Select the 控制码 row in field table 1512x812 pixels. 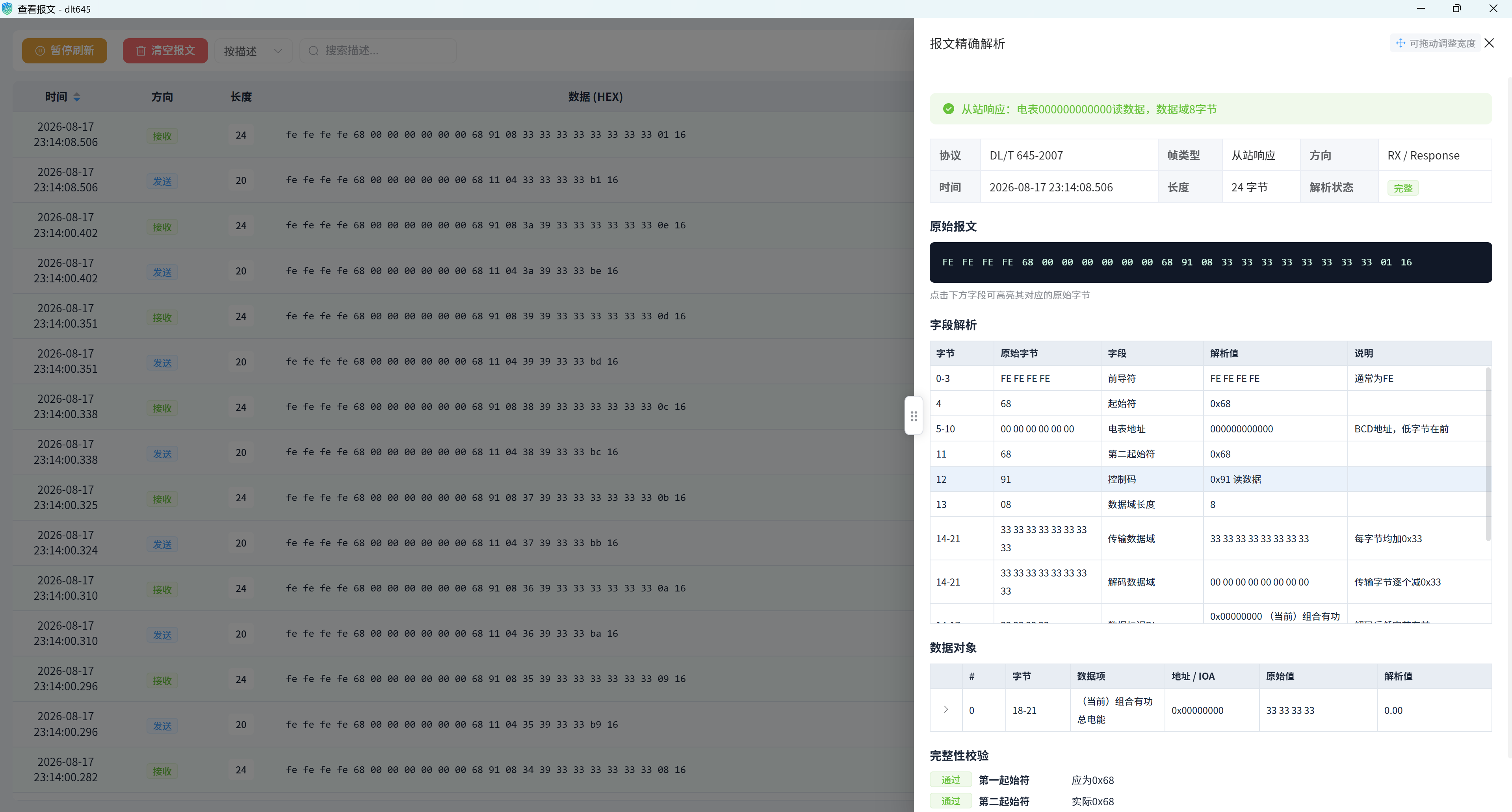tap(1208, 479)
